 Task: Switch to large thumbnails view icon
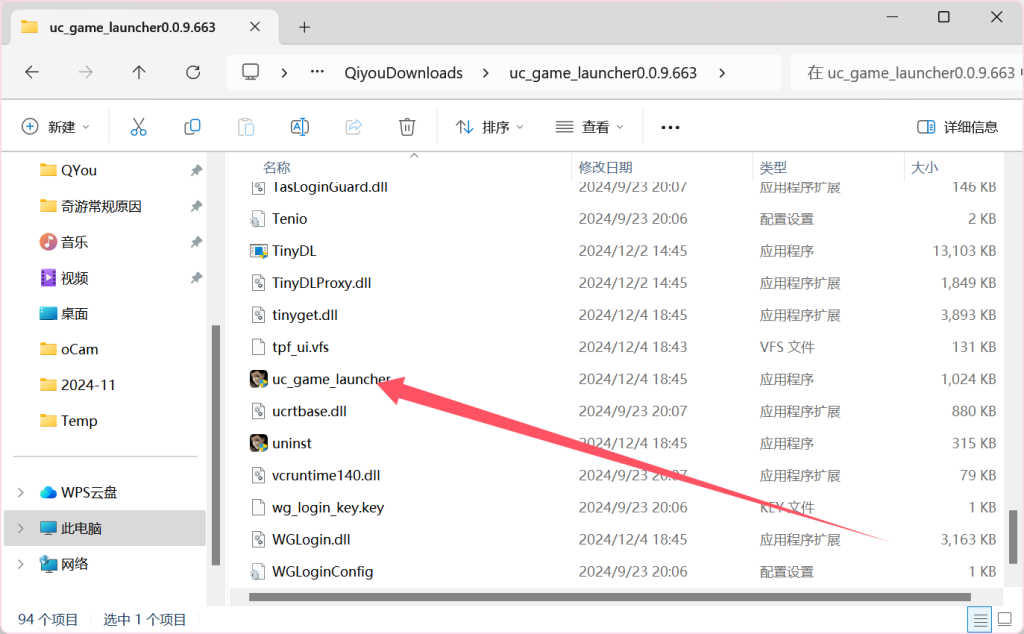[1005, 619]
